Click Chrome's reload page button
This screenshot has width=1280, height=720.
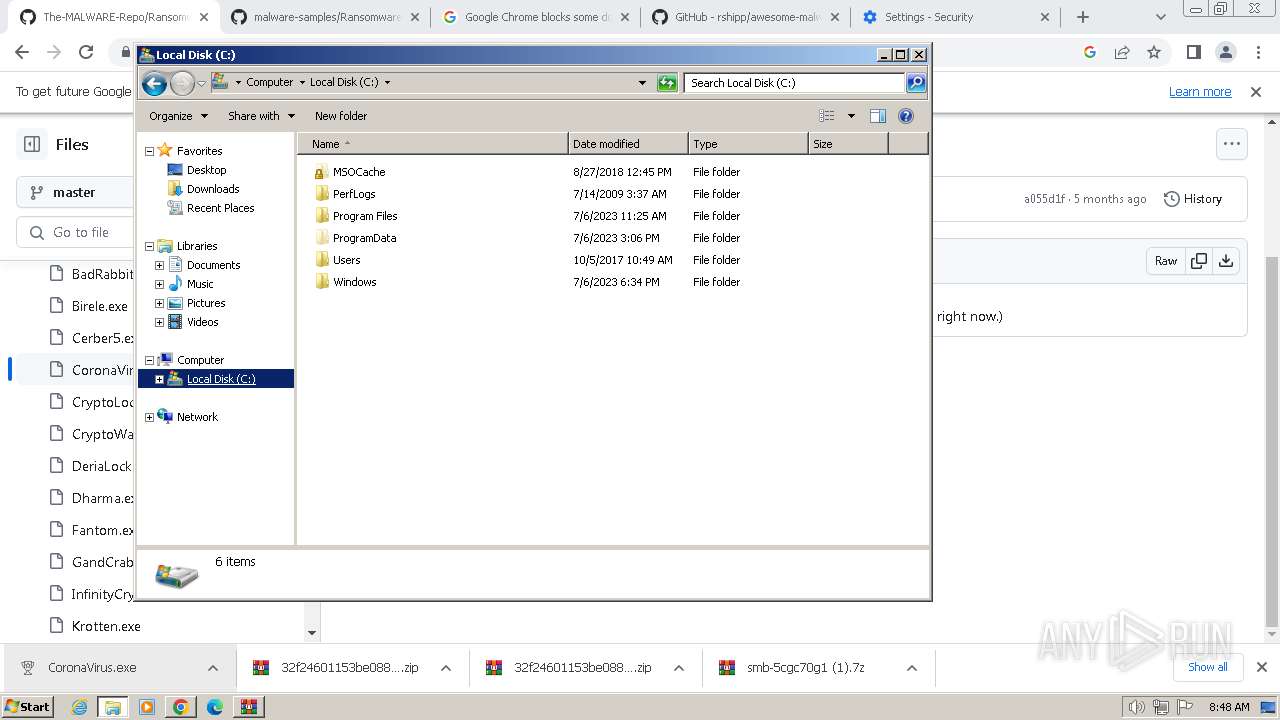86,52
